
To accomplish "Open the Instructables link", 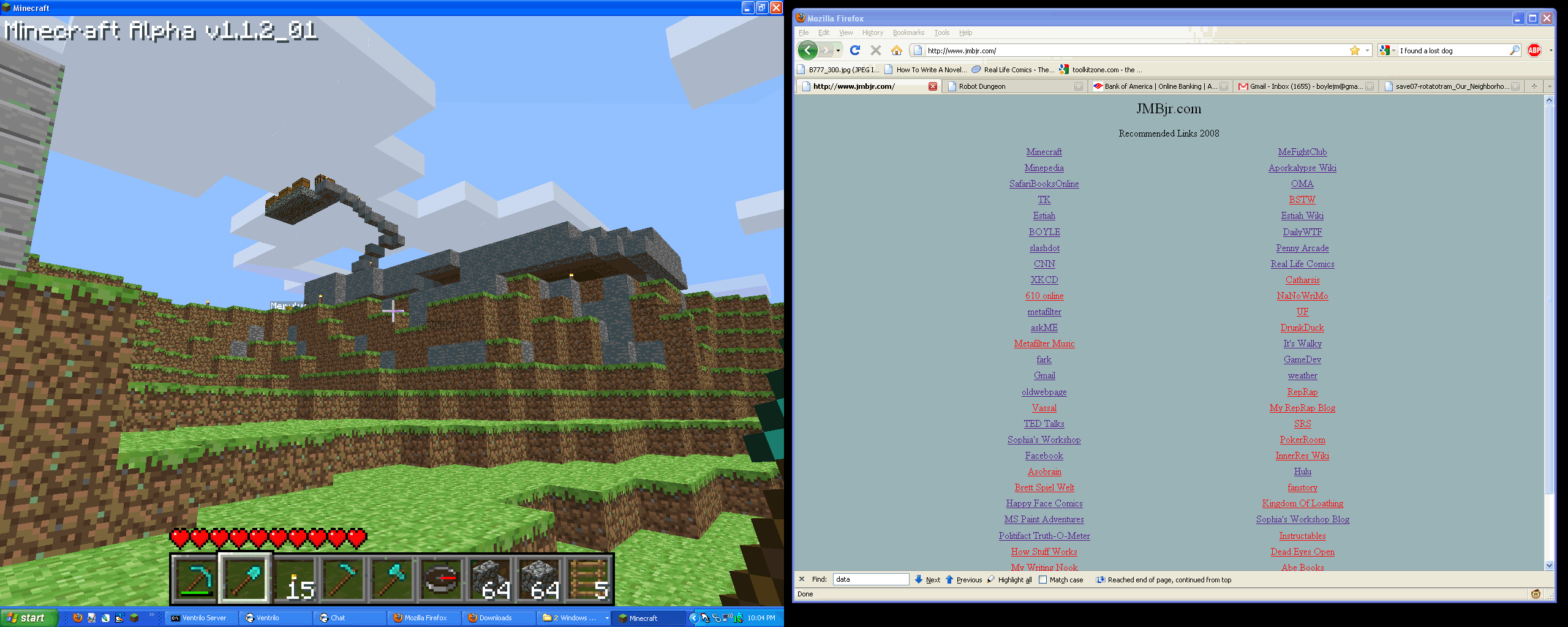I will point(1302,536).
